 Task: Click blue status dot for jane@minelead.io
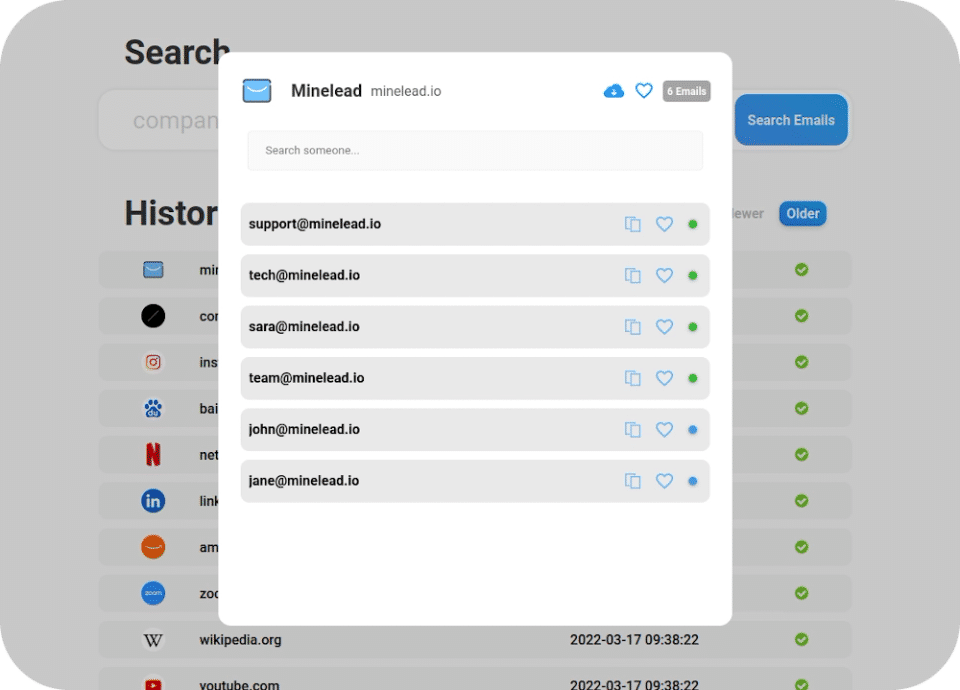click(693, 481)
